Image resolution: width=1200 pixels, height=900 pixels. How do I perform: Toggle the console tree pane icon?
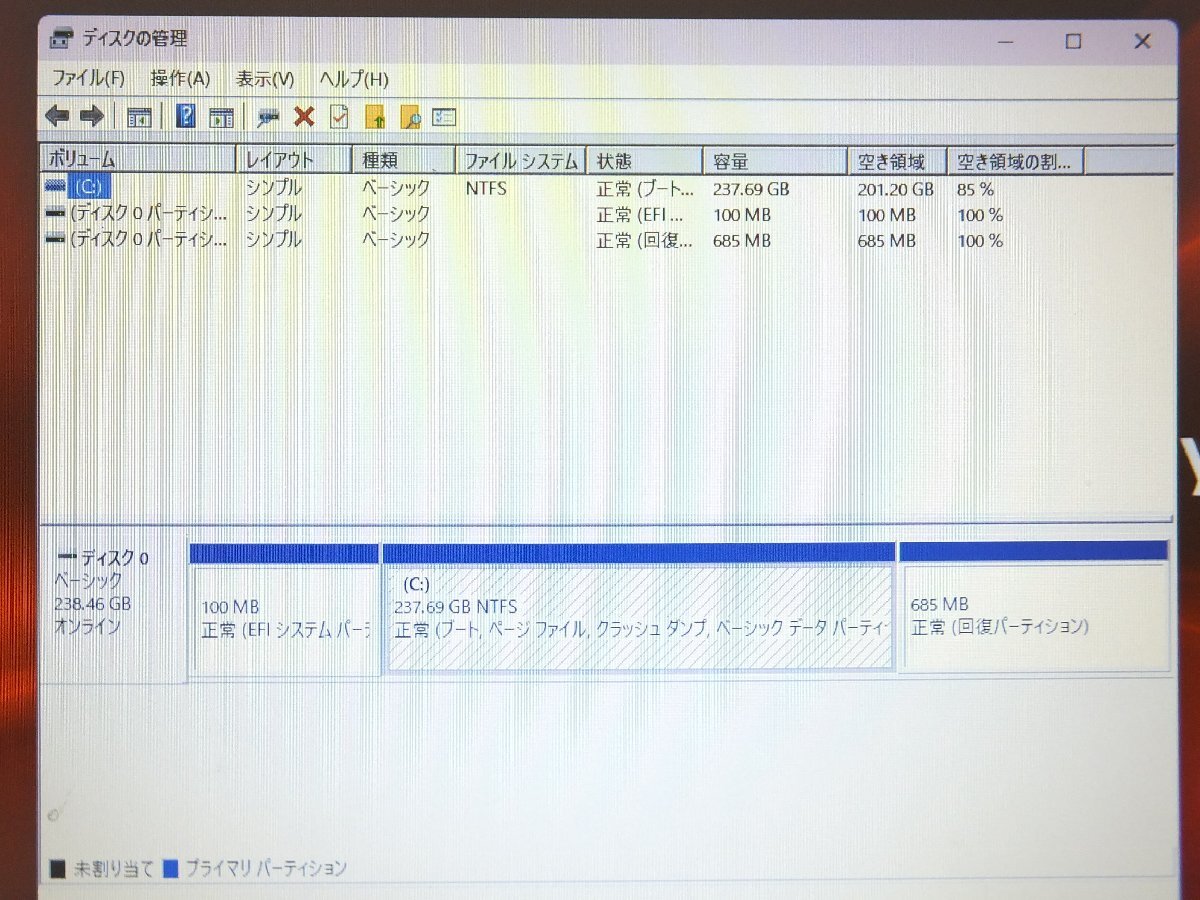click(139, 117)
